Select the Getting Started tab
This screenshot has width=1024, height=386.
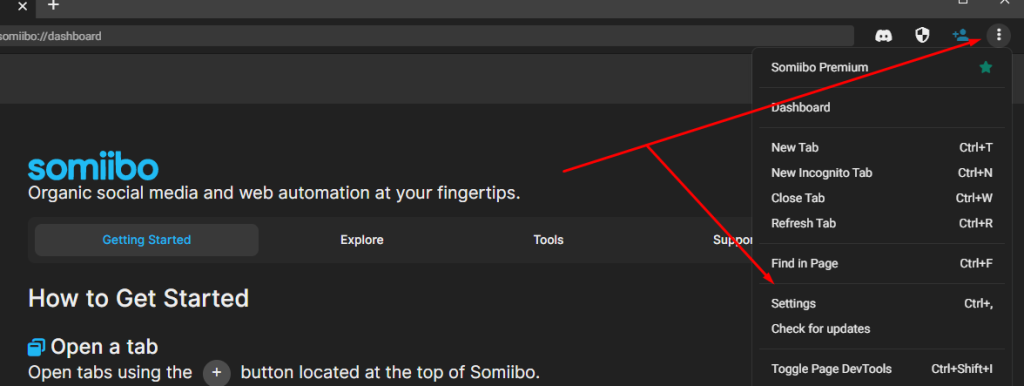click(x=146, y=240)
